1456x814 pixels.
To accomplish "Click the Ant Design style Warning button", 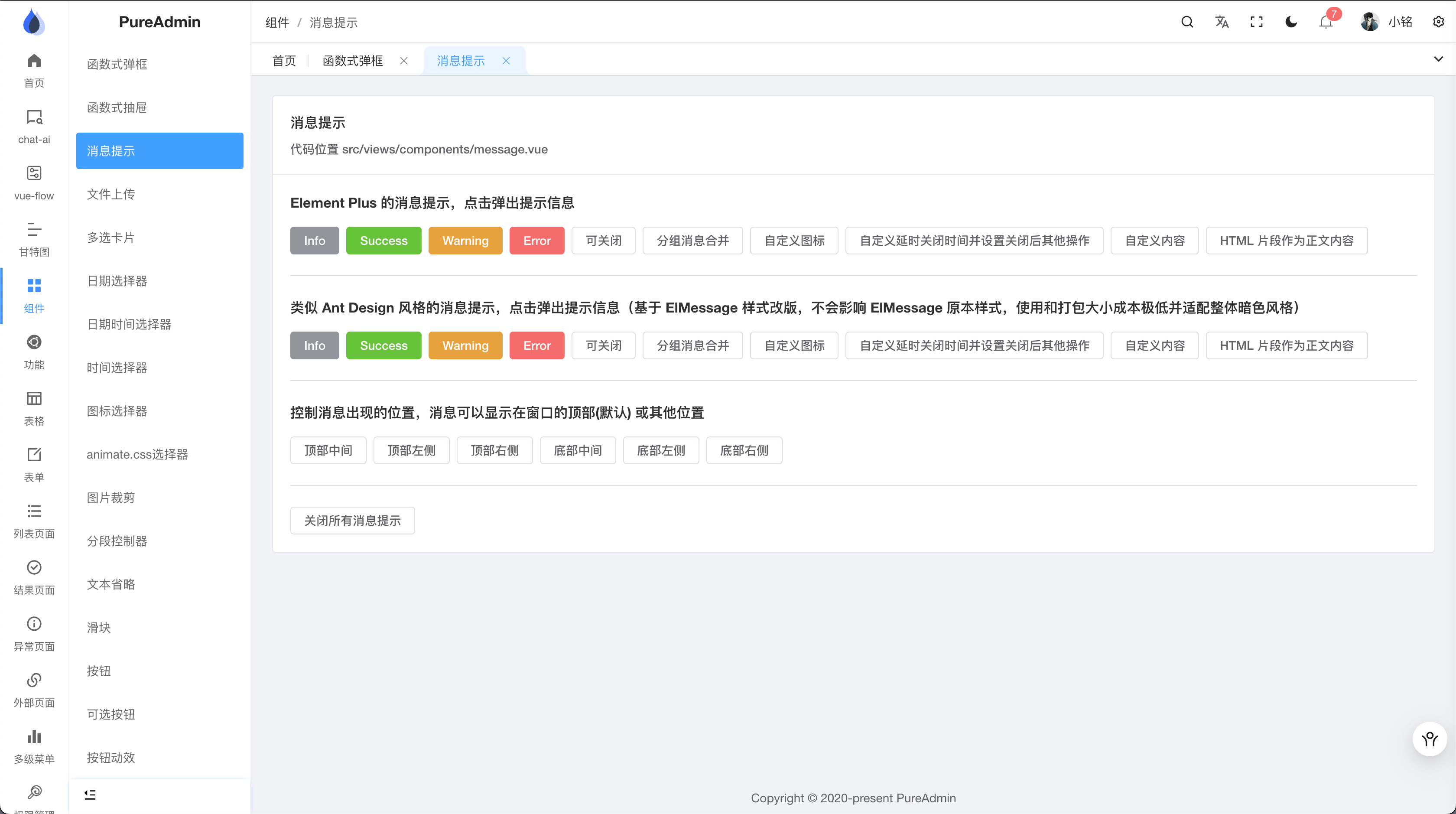I will pos(465,345).
